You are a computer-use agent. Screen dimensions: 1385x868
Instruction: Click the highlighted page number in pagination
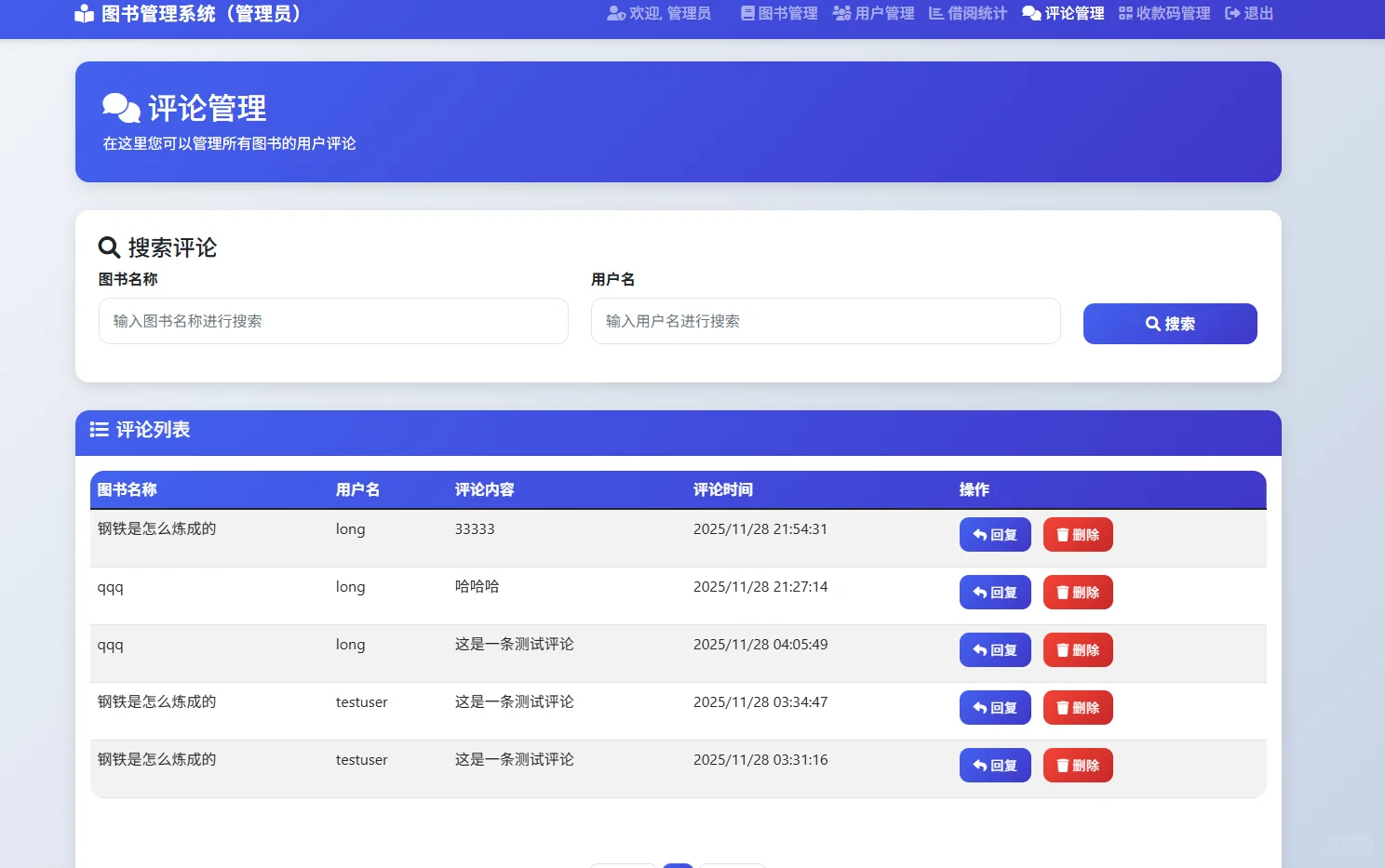point(678,865)
